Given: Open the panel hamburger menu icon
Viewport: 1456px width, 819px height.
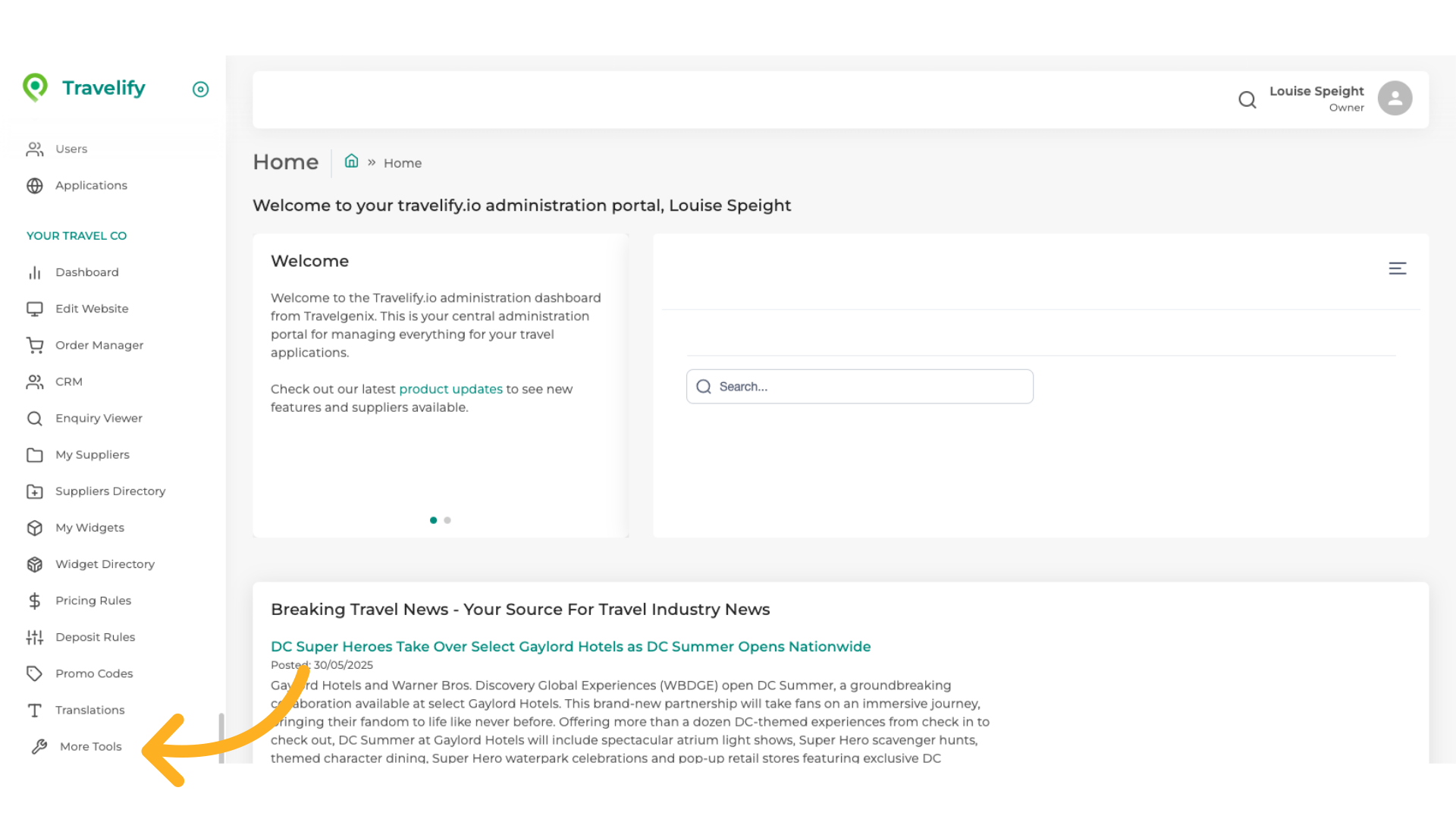Looking at the screenshot, I should tap(1397, 268).
